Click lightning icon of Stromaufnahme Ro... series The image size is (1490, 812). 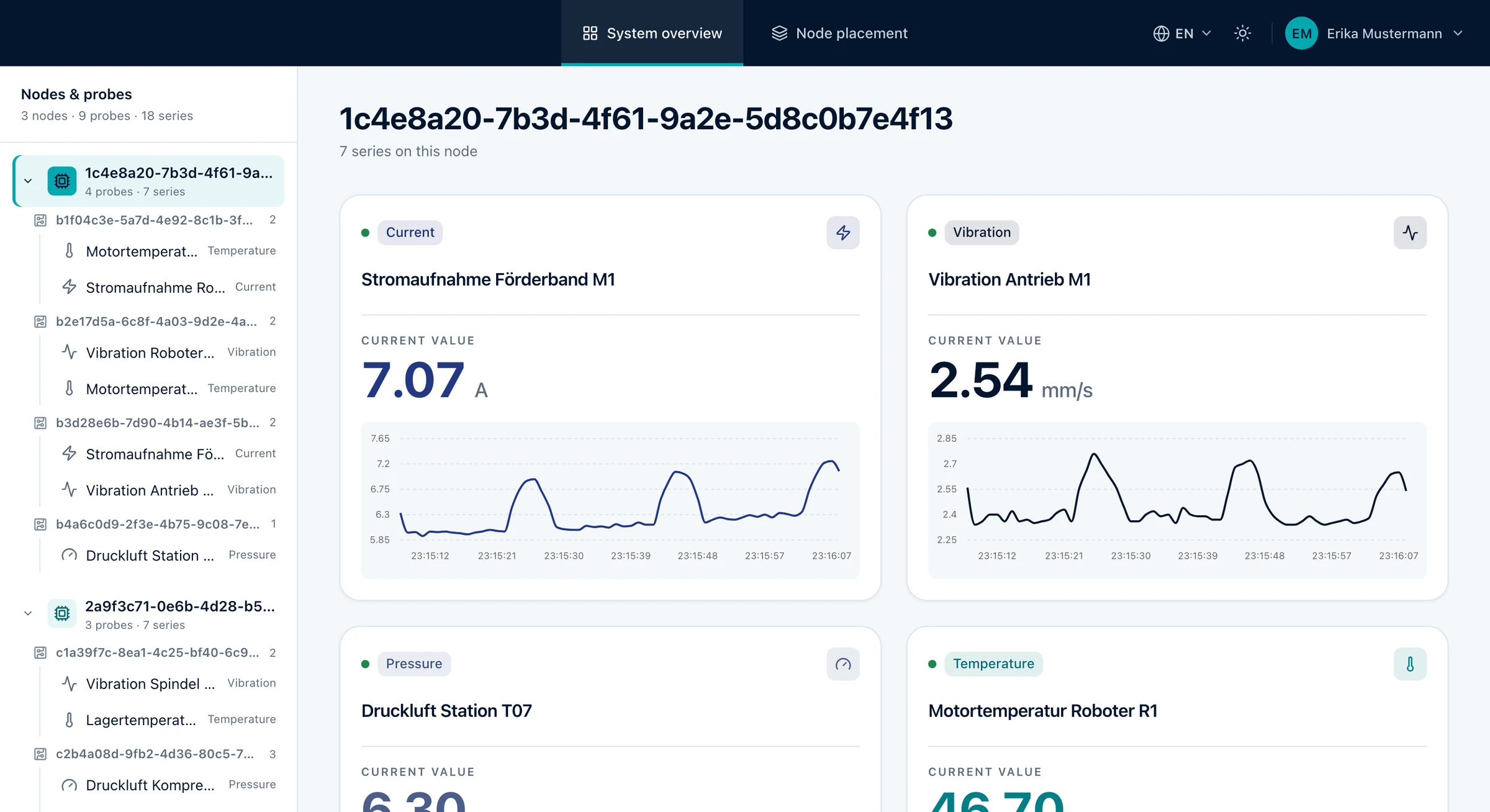point(70,287)
